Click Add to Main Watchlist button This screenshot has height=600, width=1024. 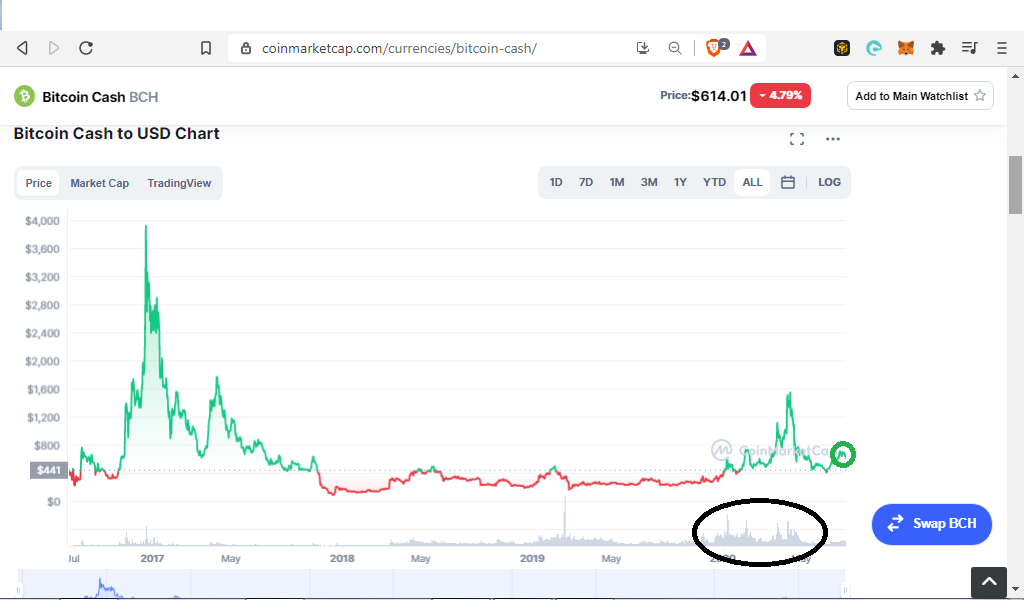920,96
